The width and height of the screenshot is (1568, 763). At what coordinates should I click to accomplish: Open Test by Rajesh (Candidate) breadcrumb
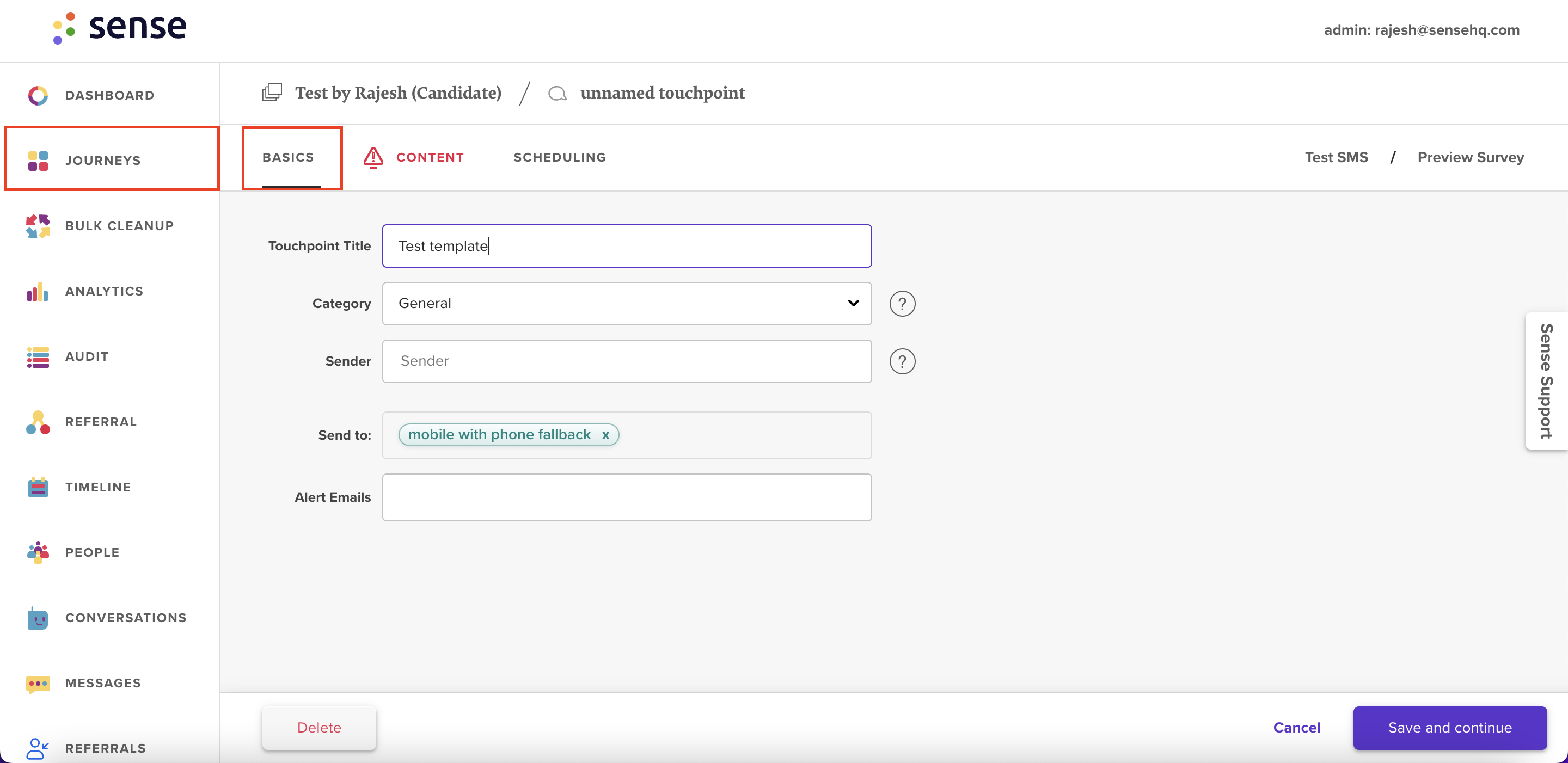point(398,93)
